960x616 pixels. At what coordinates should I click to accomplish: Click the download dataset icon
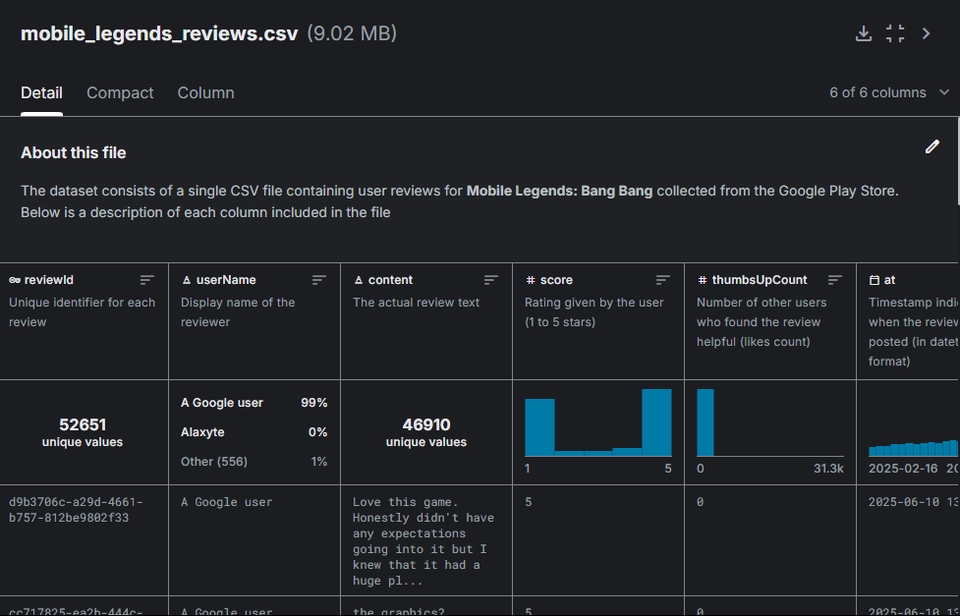click(x=863, y=33)
